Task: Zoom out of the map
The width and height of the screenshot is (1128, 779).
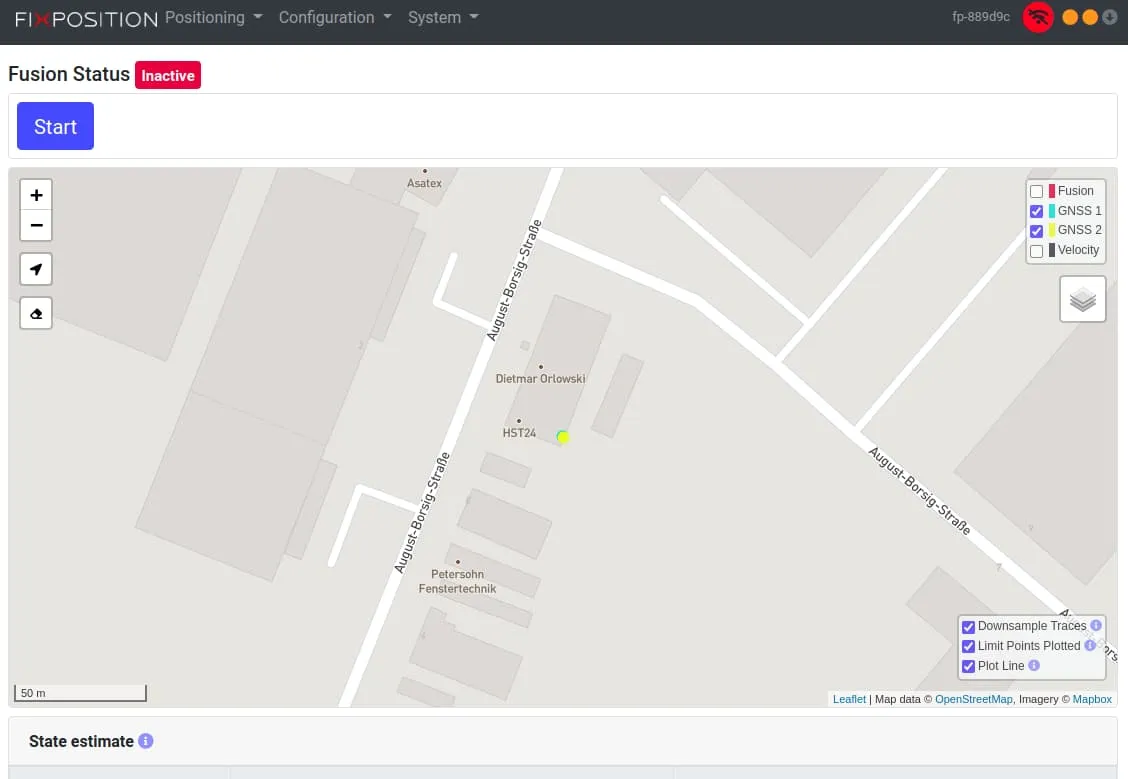Action: (x=36, y=226)
